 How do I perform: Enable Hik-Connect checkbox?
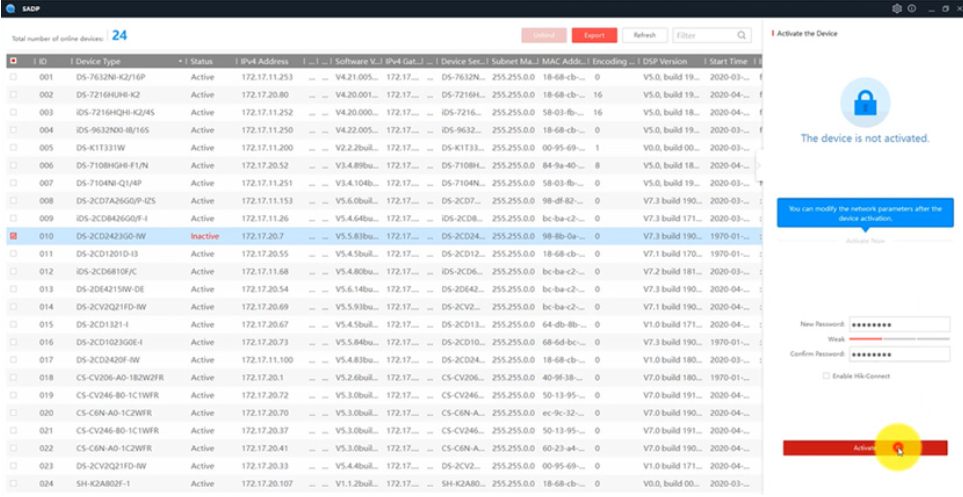pos(826,376)
